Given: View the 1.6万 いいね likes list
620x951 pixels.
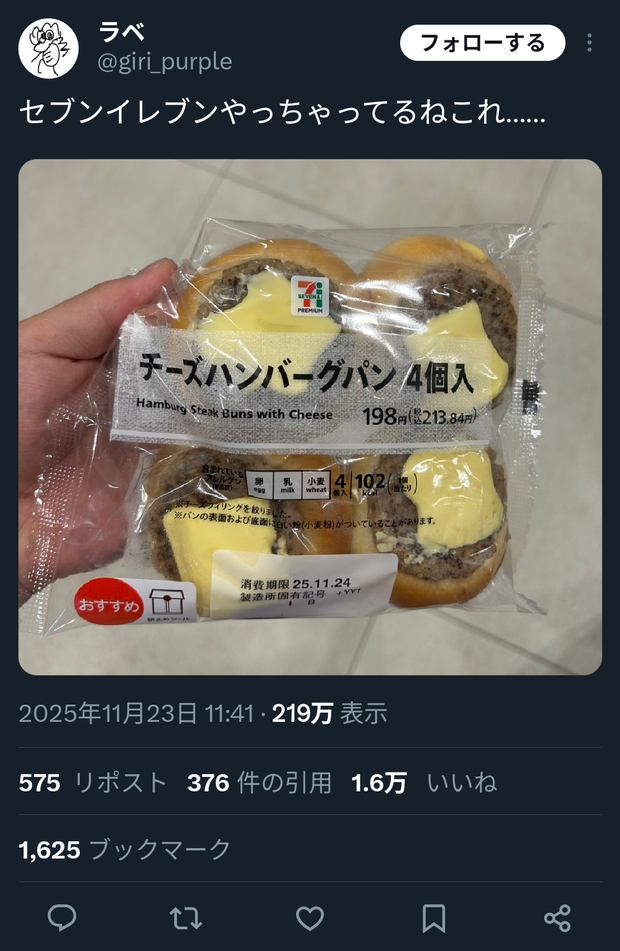Looking at the screenshot, I should tap(424, 782).
